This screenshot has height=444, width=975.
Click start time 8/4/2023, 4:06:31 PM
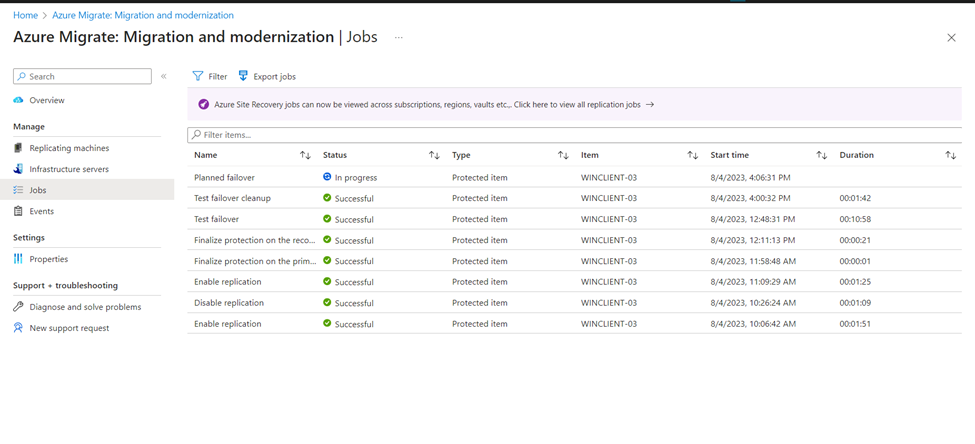(751, 177)
